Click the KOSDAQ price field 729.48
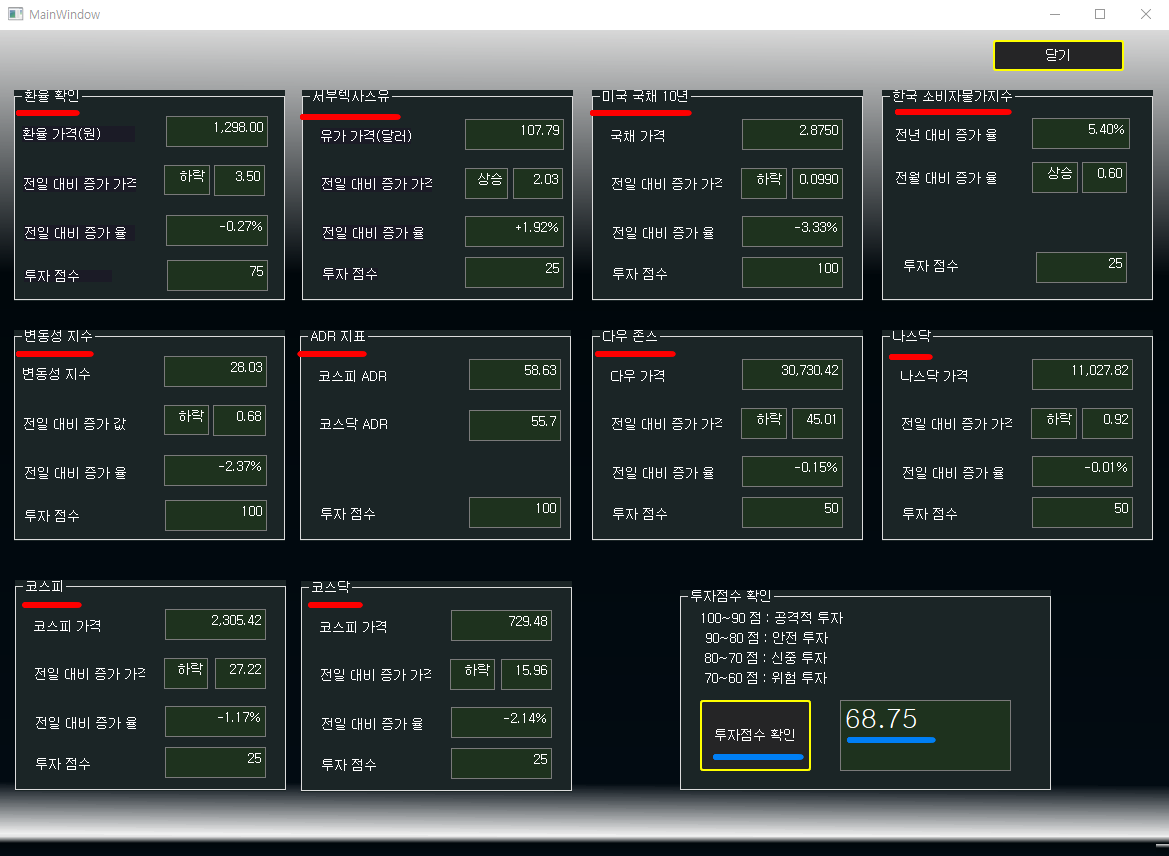This screenshot has height=856, width=1169. (x=501, y=625)
